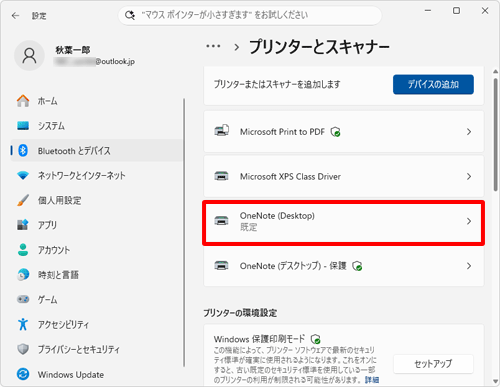The image size is (500, 387).
Task: Open Bluetooth and devices icon in sidebar
Action: click(23, 151)
